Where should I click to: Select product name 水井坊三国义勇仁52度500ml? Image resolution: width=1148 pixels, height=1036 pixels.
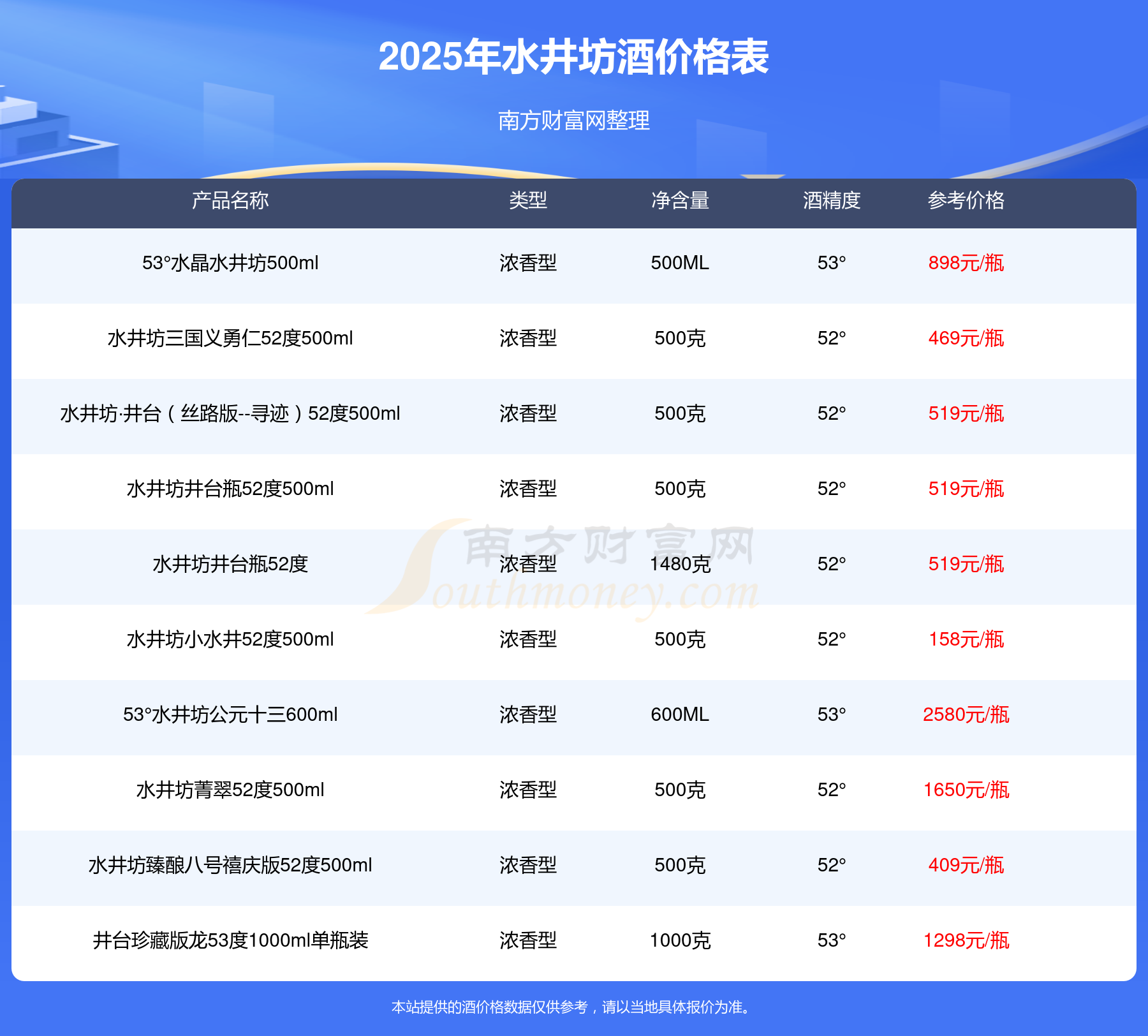click(230, 338)
